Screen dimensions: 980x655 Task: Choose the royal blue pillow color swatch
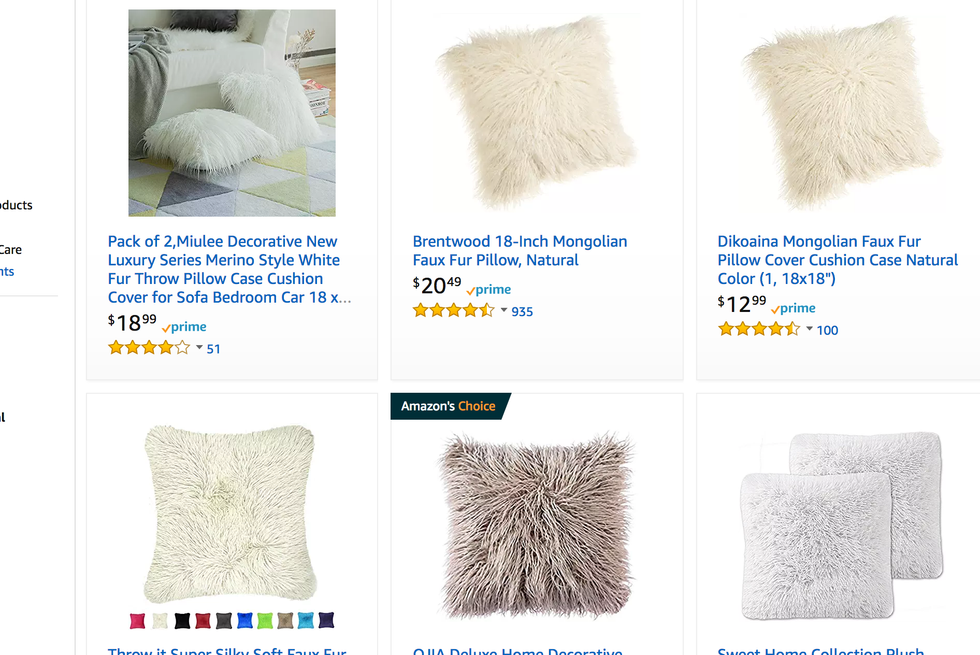point(245,621)
